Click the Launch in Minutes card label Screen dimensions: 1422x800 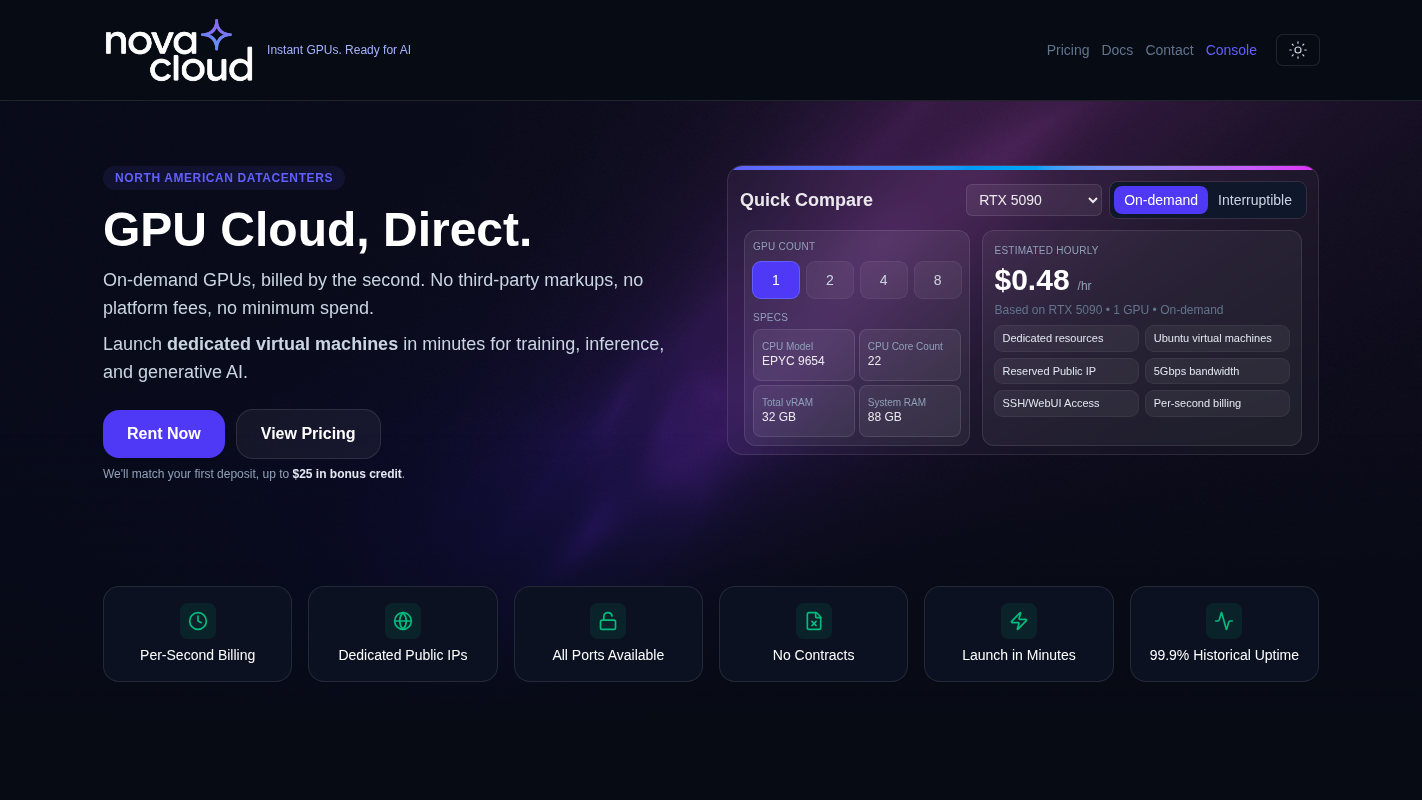[1019, 655]
